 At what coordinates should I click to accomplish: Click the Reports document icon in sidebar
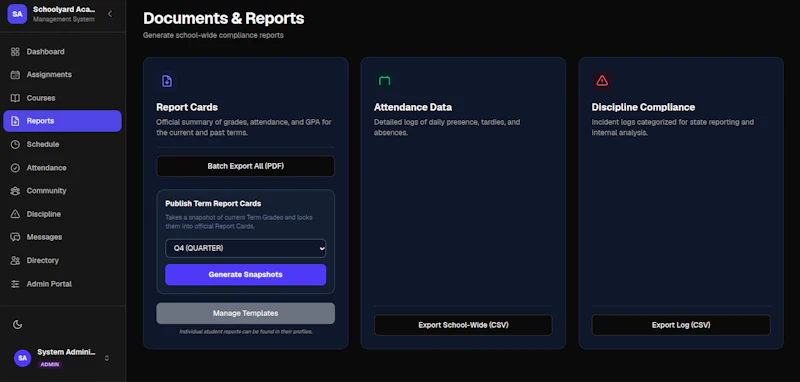15,121
